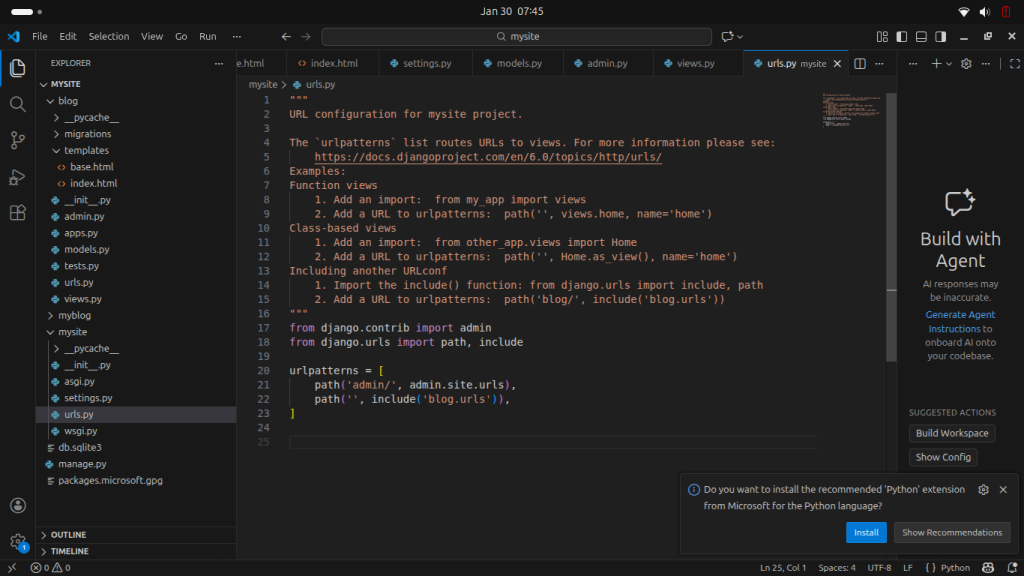Open the Selection menu
Screen dimensions: 1024x576
109,37
